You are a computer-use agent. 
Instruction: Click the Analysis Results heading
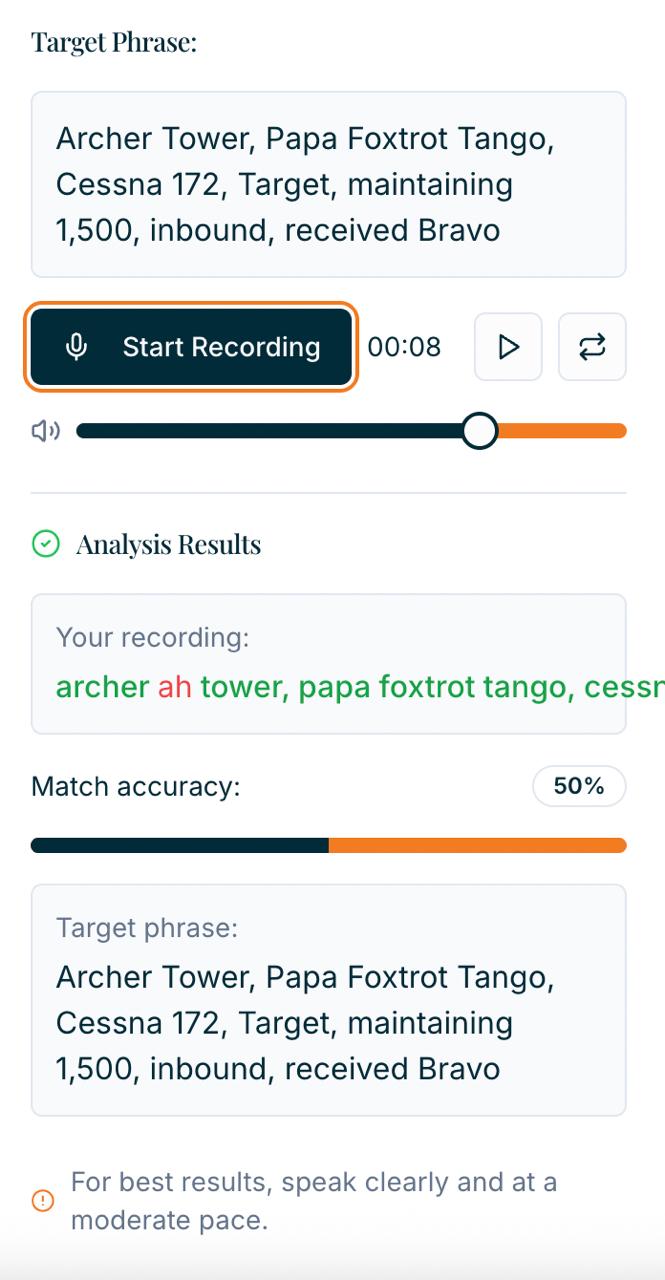click(x=170, y=543)
